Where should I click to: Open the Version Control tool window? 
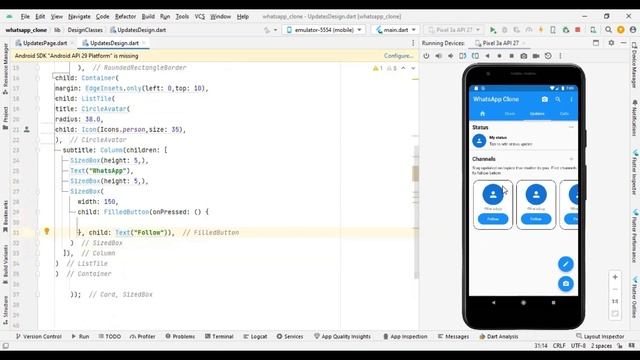[39, 336]
